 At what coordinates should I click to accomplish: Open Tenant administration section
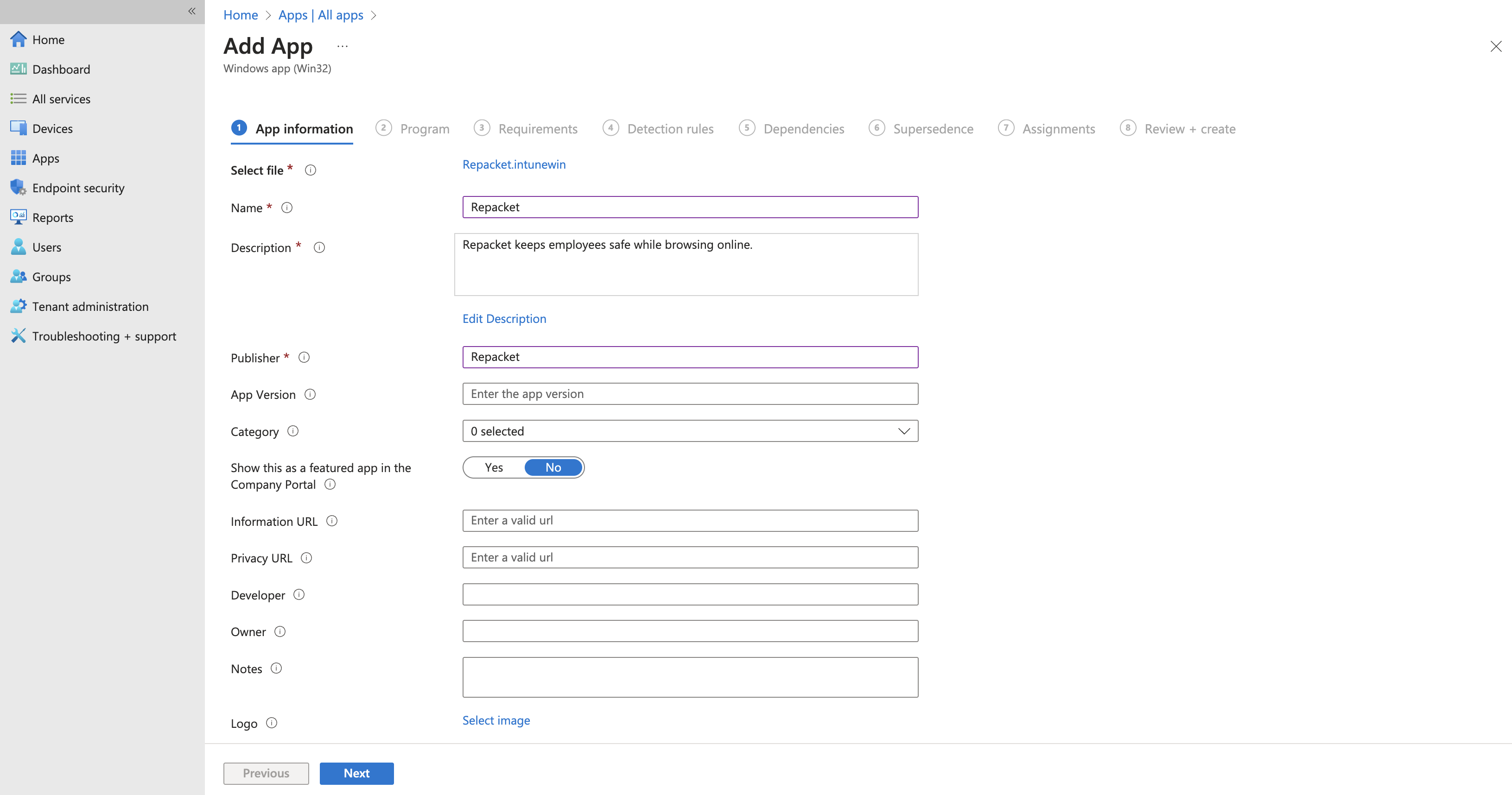90,306
